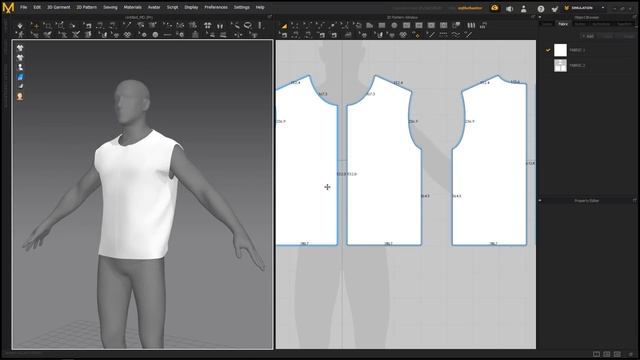Open the announcements speaker icon
Image resolution: width=640 pixels, height=360 pixels.
coord(509,8)
